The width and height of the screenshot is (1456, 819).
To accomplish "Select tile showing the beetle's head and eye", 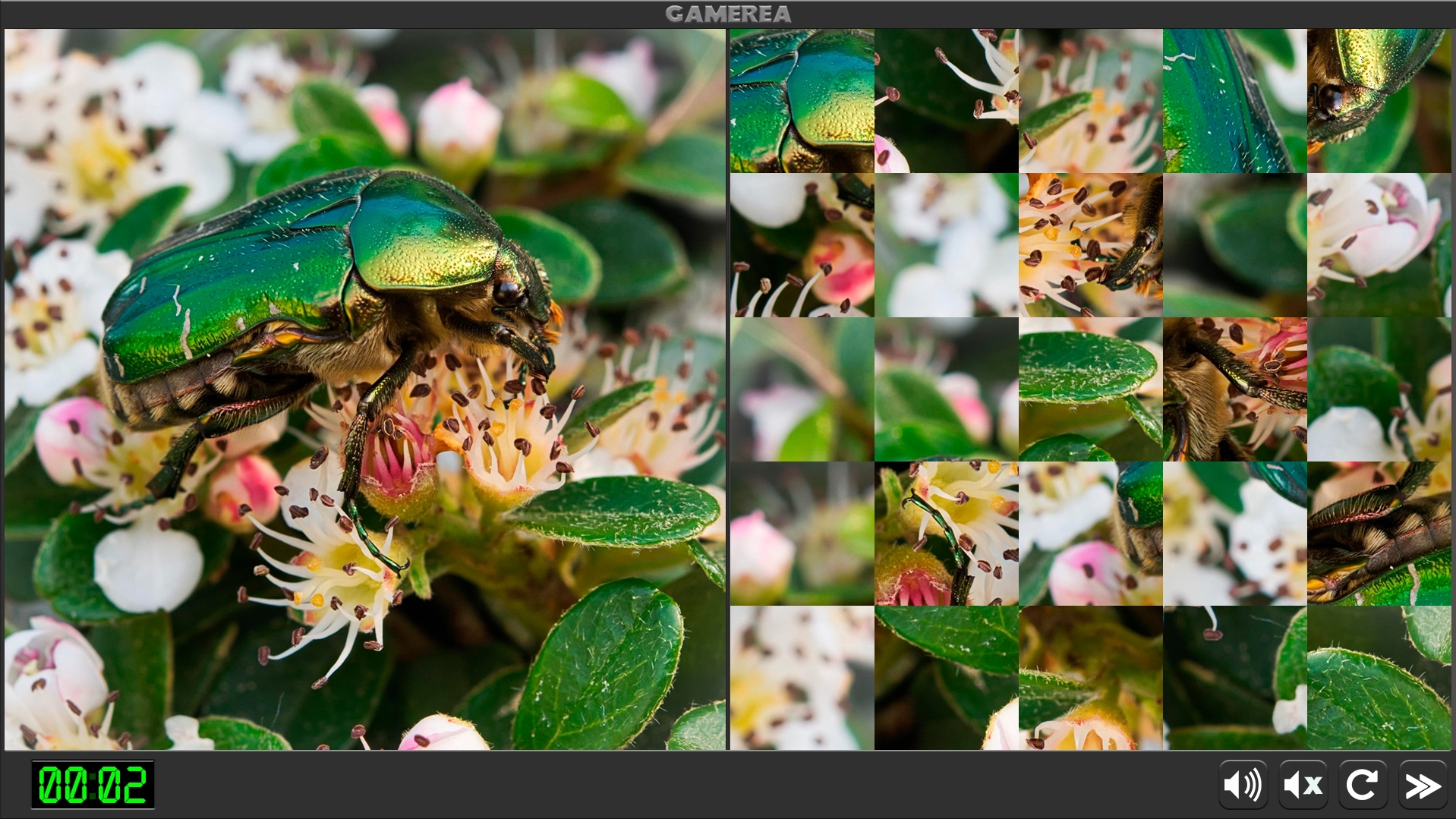I will (1379, 101).
